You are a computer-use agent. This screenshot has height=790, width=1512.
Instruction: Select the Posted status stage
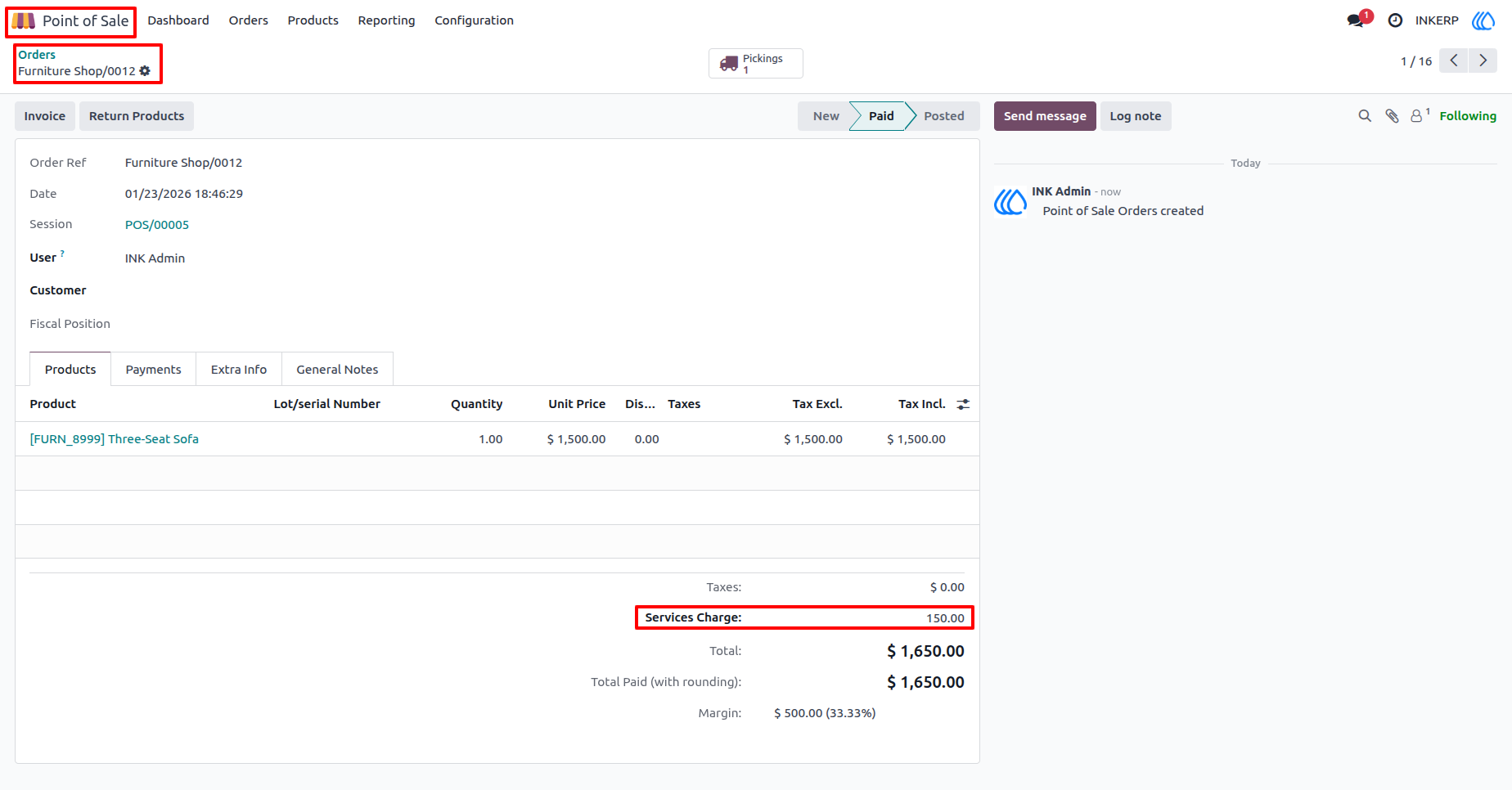tap(943, 116)
